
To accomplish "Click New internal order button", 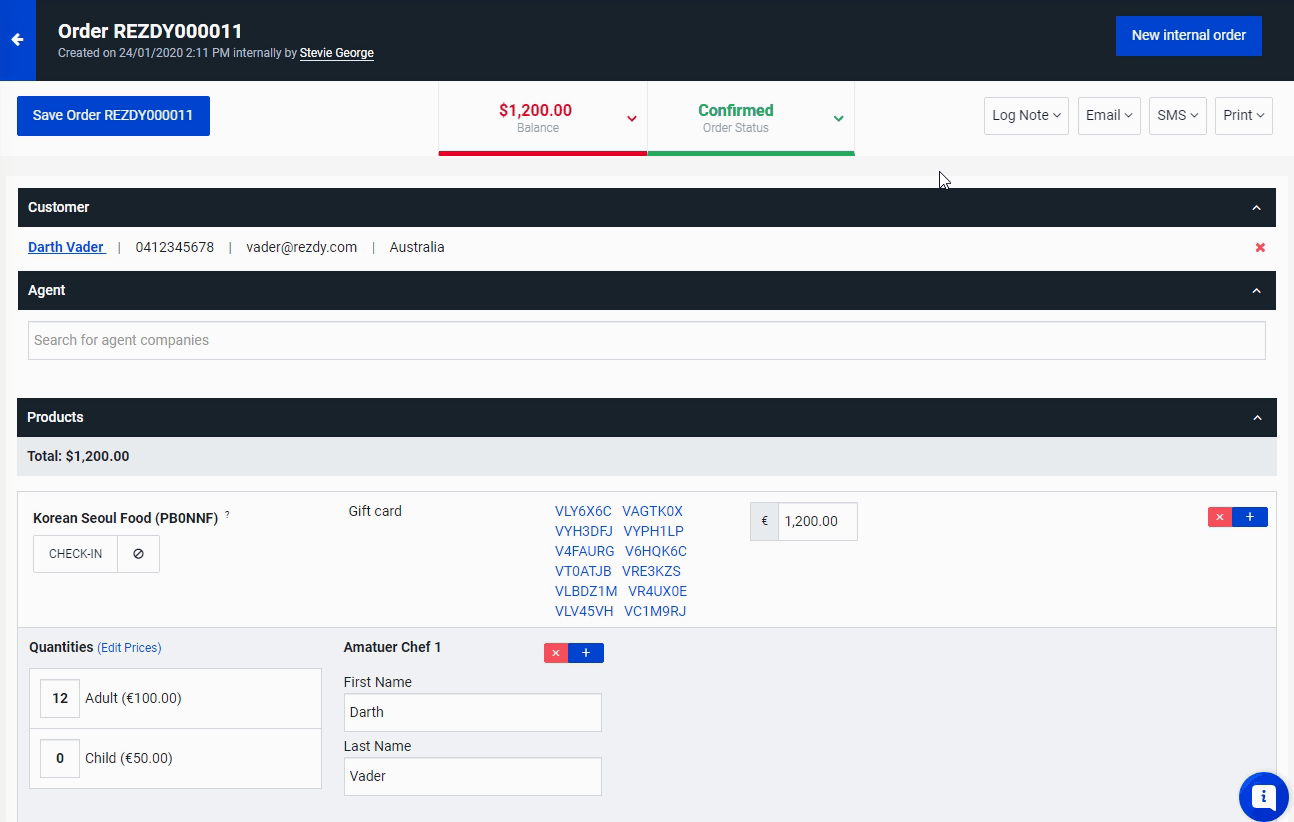I will point(1189,35).
